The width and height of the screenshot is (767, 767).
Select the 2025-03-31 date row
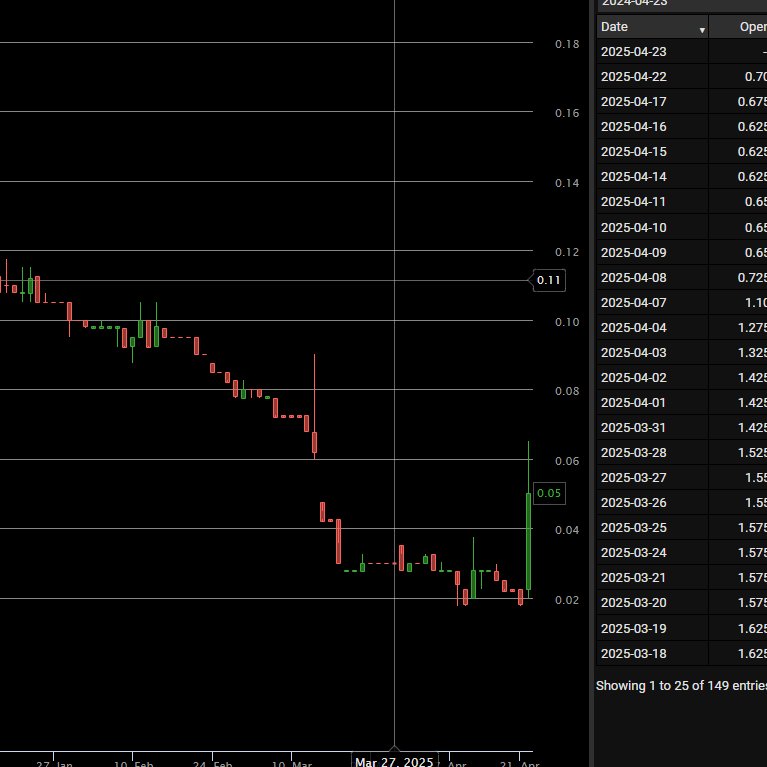[682, 427]
